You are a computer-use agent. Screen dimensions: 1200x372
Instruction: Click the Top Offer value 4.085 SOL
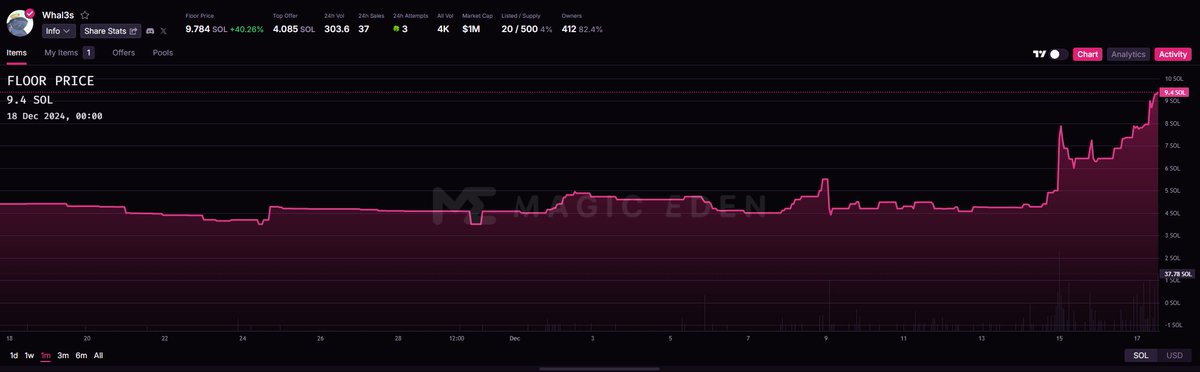(x=294, y=29)
